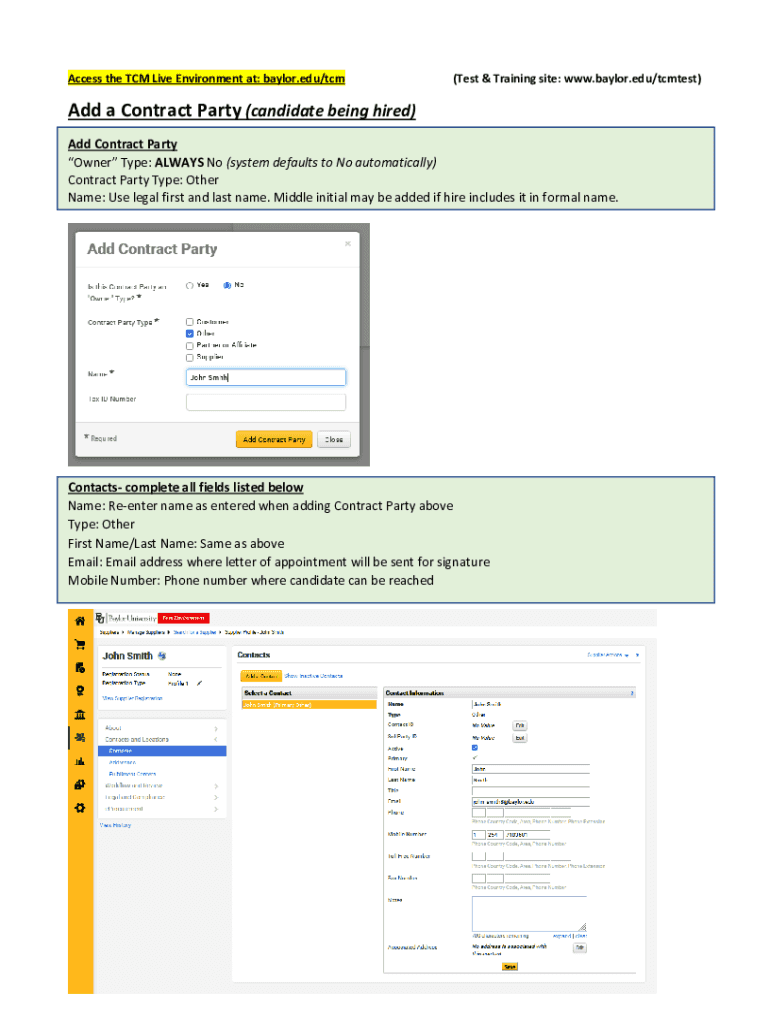
Task: Open the ribbon award icon in the sidebar
Action: click(x=80, y=691)
